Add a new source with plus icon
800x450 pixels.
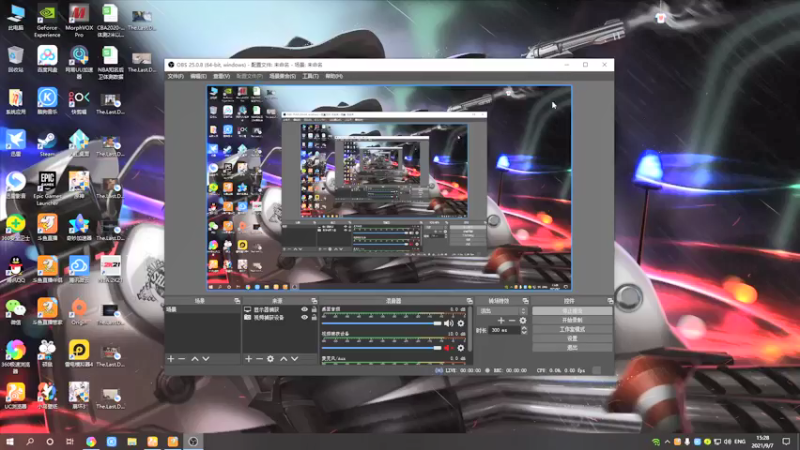(x=248, y=359)
